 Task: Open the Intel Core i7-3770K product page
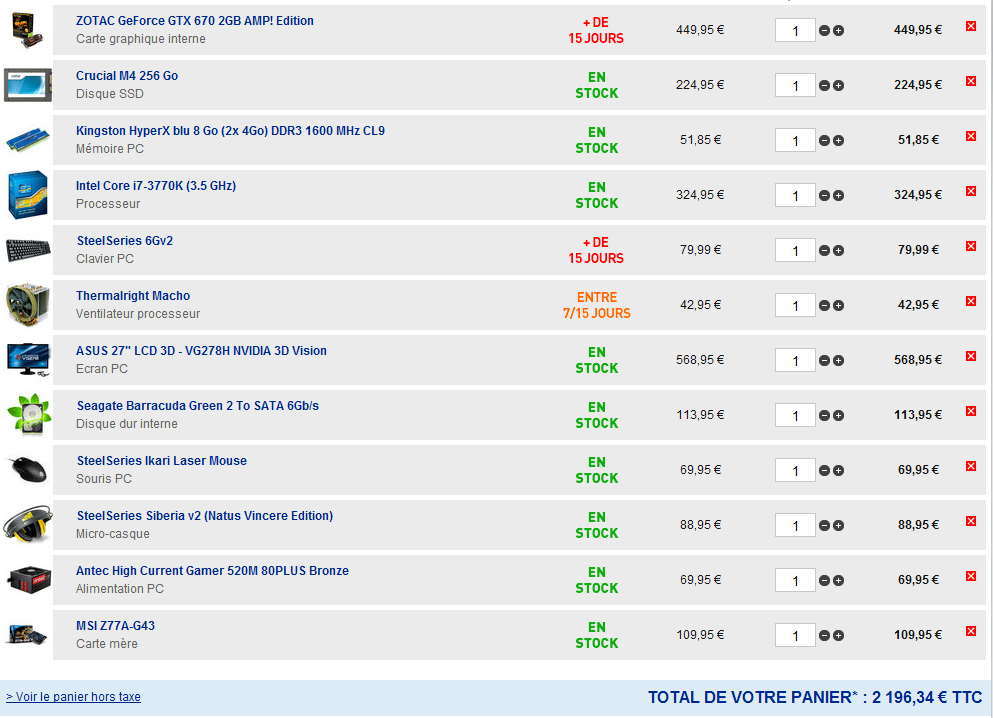[156, 186]
